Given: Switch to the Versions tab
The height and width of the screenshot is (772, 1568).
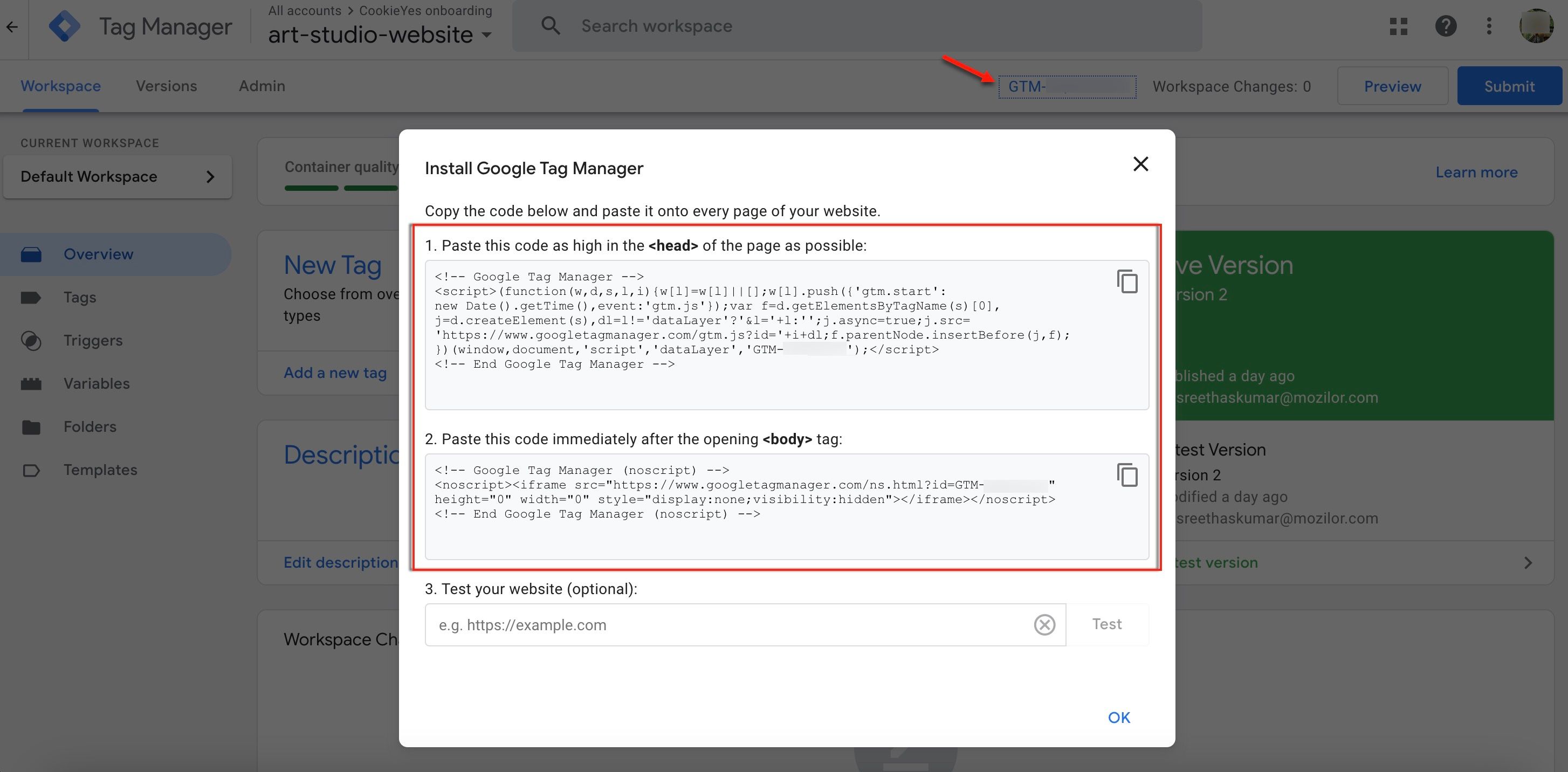Looking at the screenshot, I should point(166,86).
